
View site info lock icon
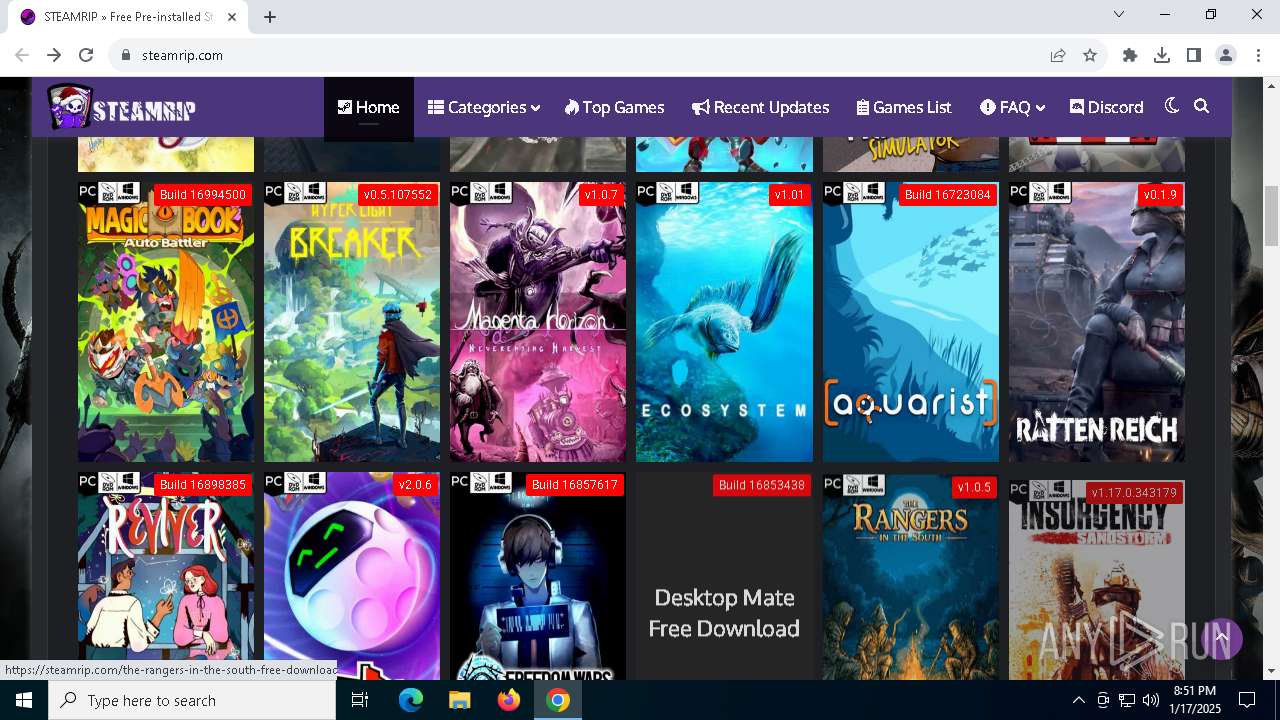126,55
